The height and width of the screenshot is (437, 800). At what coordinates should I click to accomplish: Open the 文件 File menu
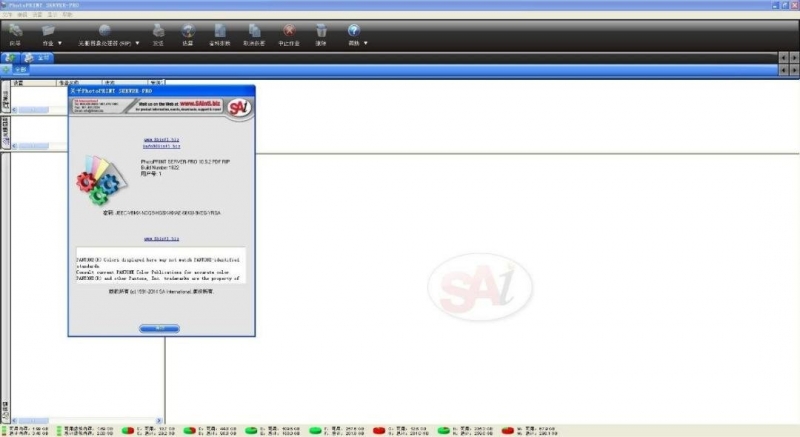click(7, 15)
